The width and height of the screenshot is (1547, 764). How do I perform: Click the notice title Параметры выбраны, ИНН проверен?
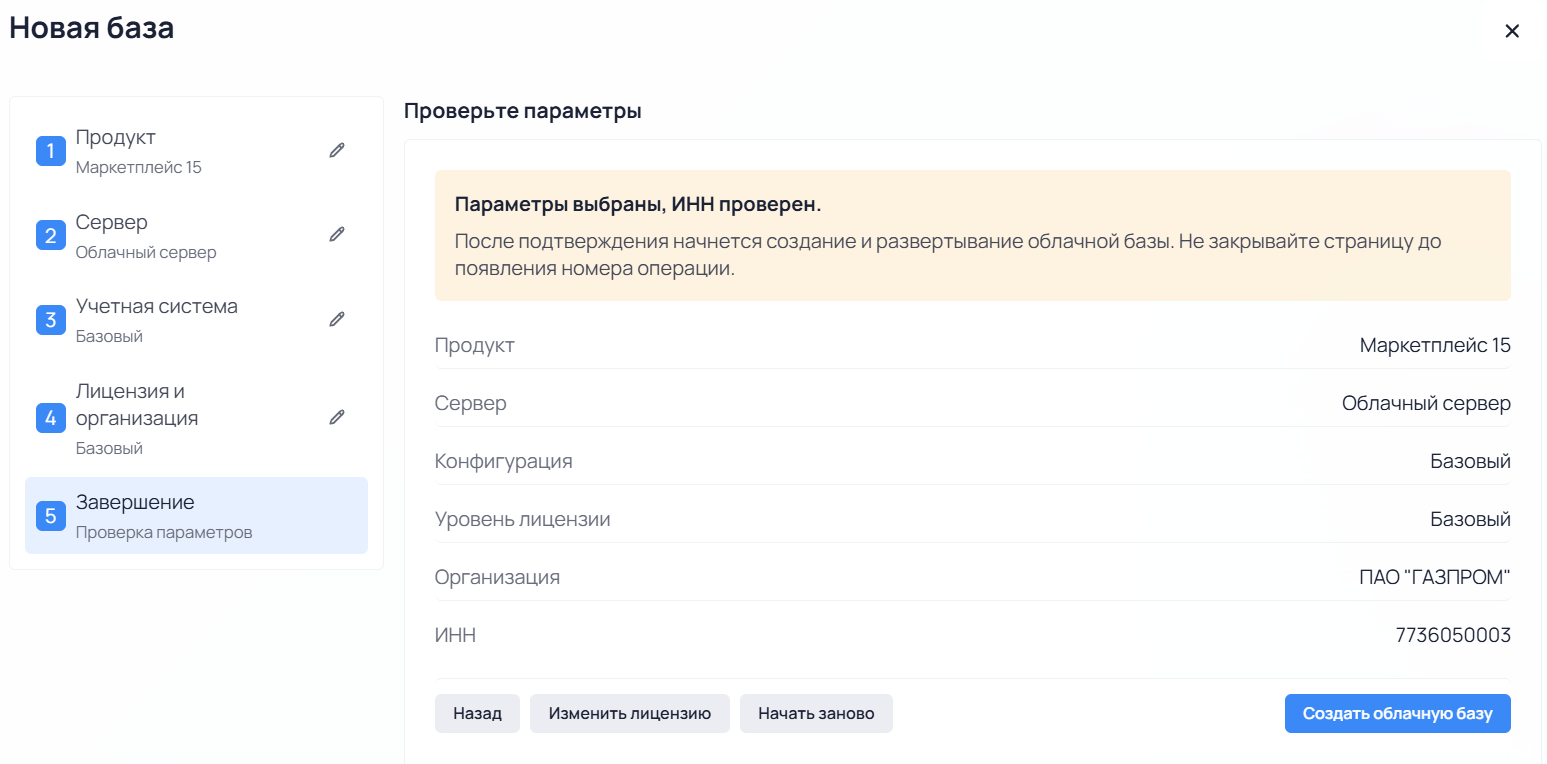pyautogui.click(x=638, y=205)
